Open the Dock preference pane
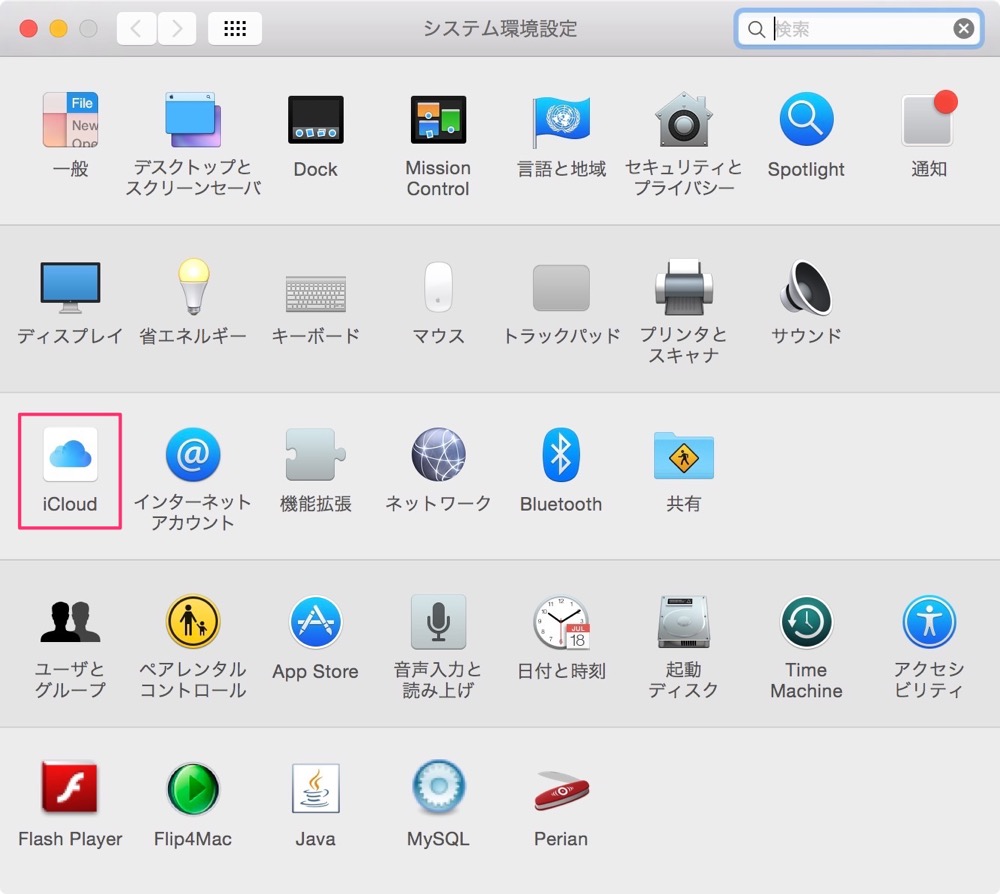 pyautogui.click(x=316, y=120)
